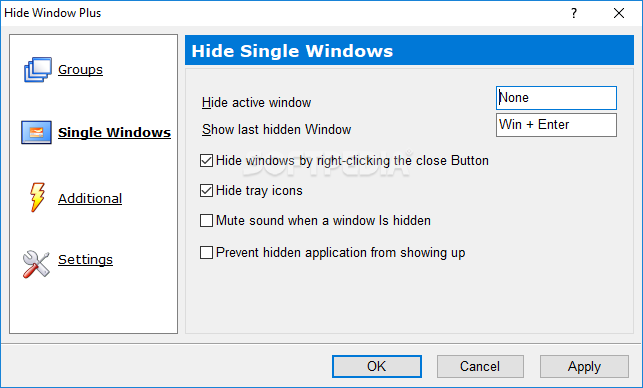Go to the Additional page
643x388 pixels.
[x=90, y=199]
